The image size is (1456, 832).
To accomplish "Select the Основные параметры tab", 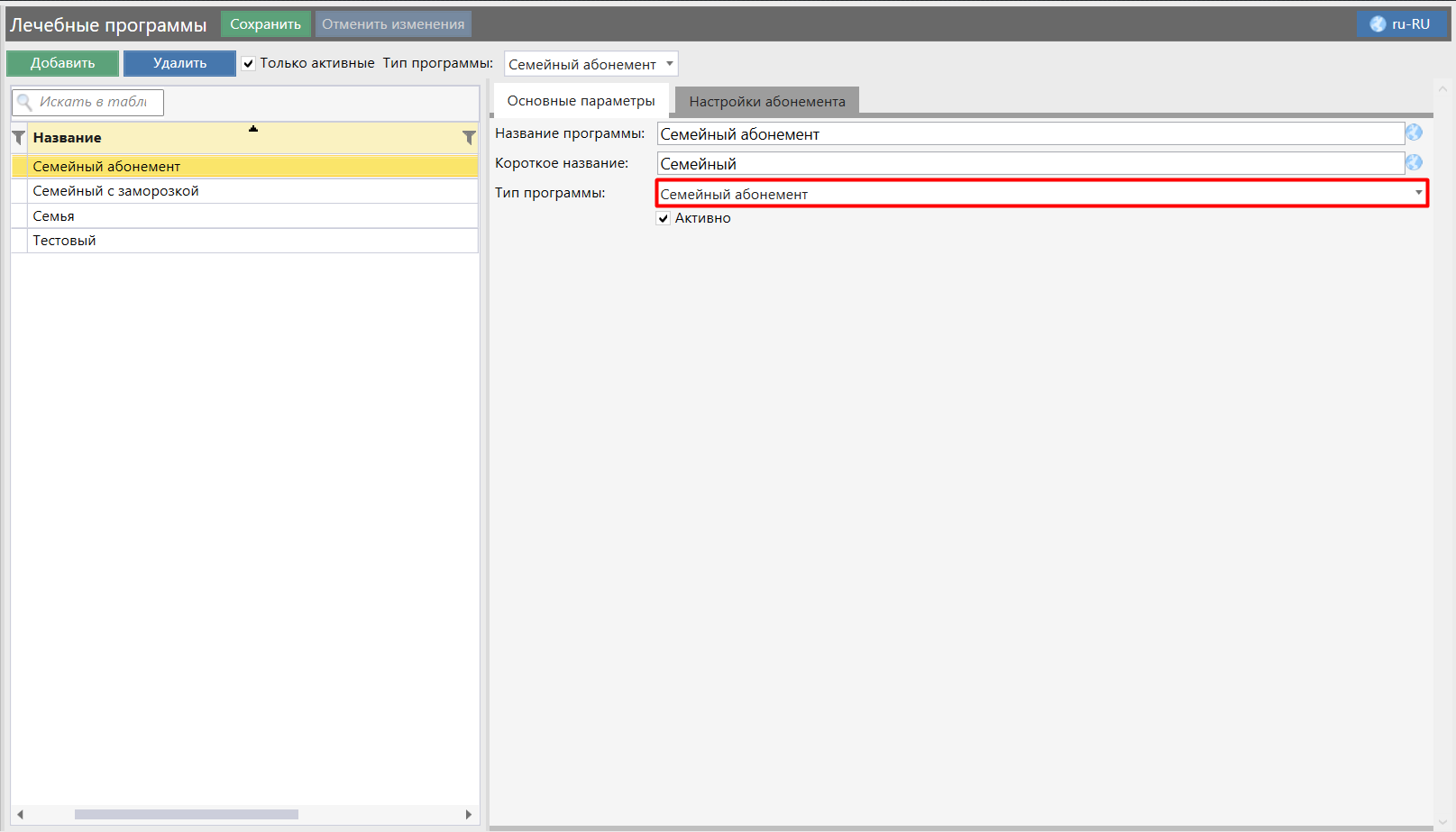I will (581, 101).
